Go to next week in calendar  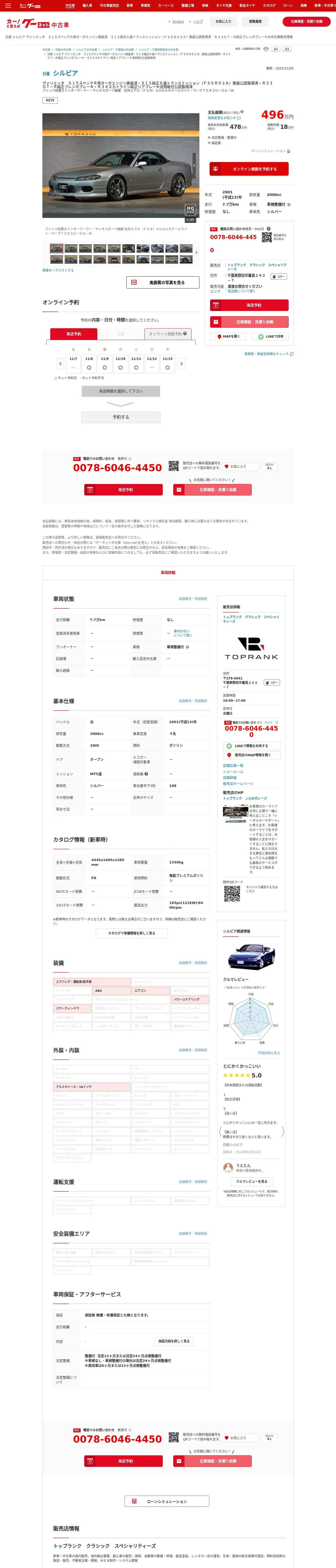(x=181, y=364)
